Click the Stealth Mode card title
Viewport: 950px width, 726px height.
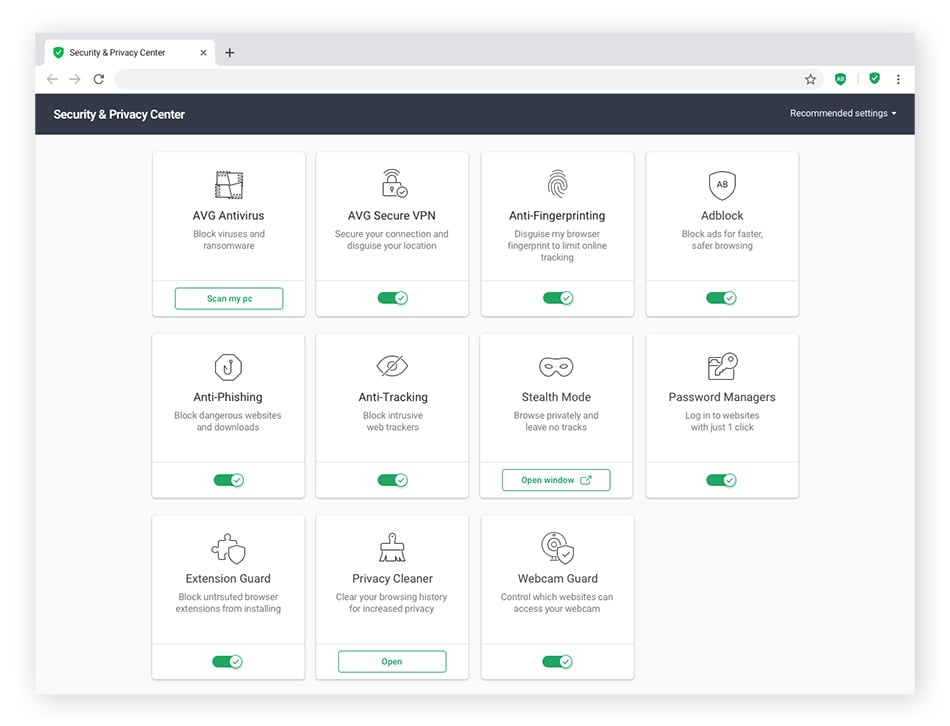tap(556, 397)
